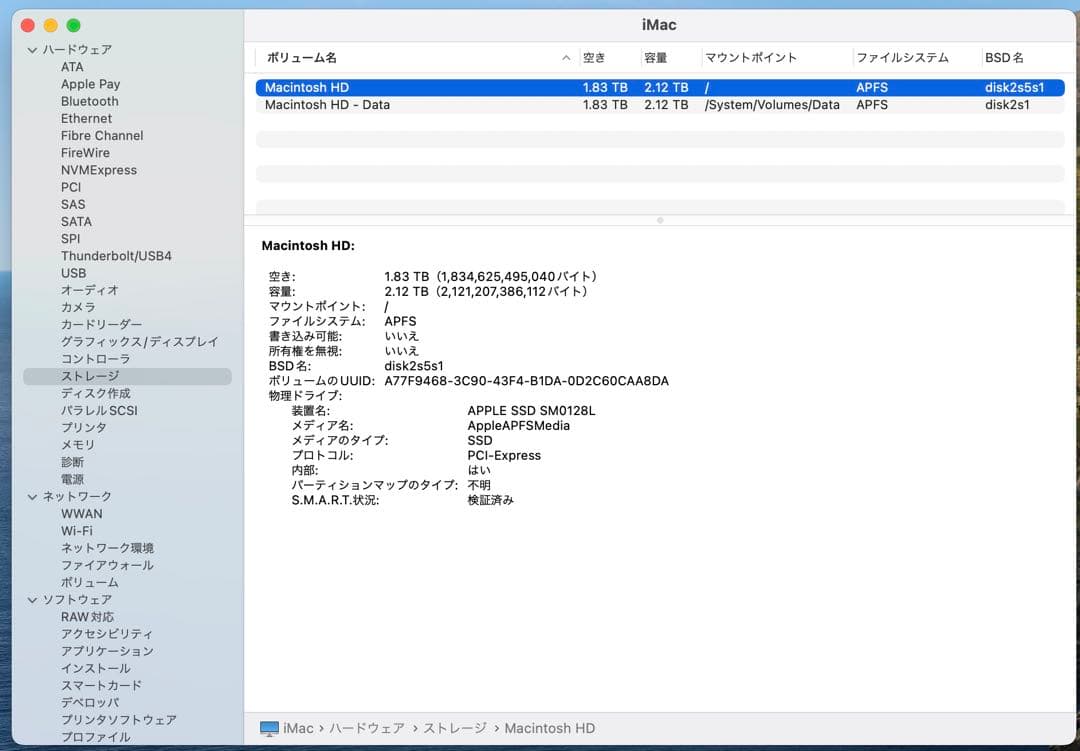The width and height of the screenshot is (1080, 751).
Task: Click Macintosh HD in the breadcrumb path
Action: (x=550, y=728)
